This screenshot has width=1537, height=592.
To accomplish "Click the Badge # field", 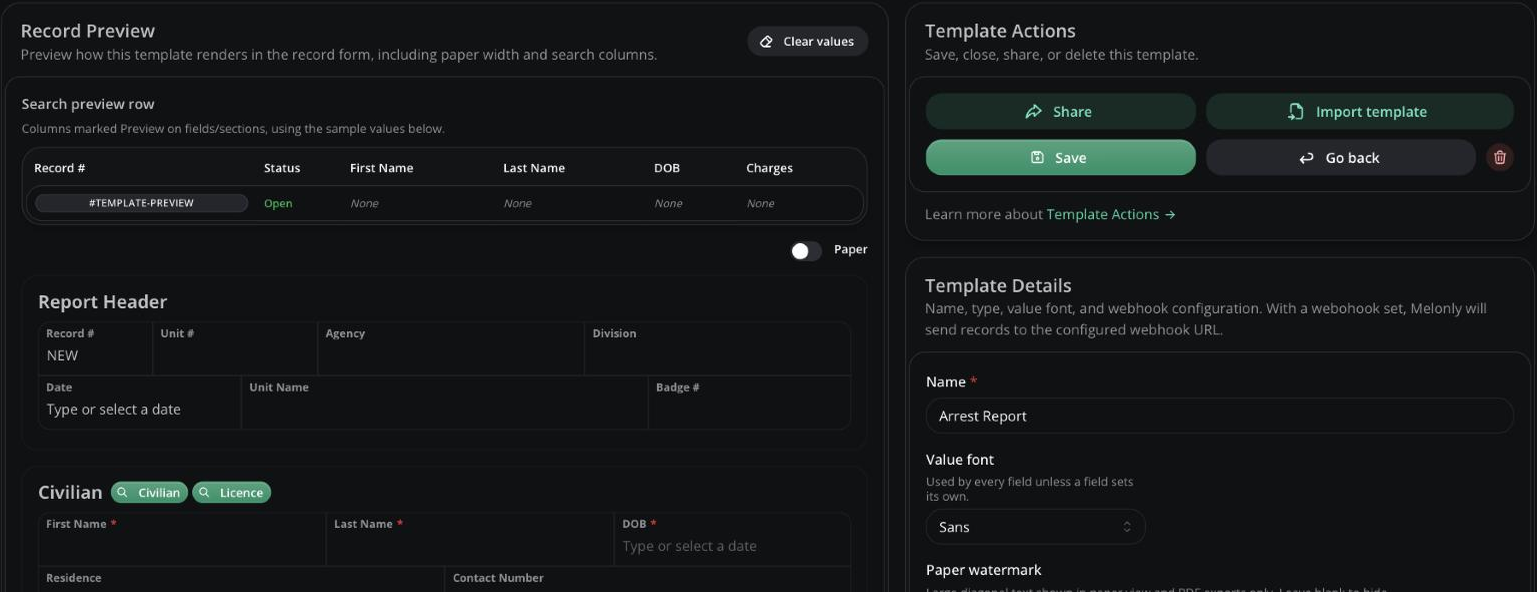I will pyautogui.click(x=749, y=402).
